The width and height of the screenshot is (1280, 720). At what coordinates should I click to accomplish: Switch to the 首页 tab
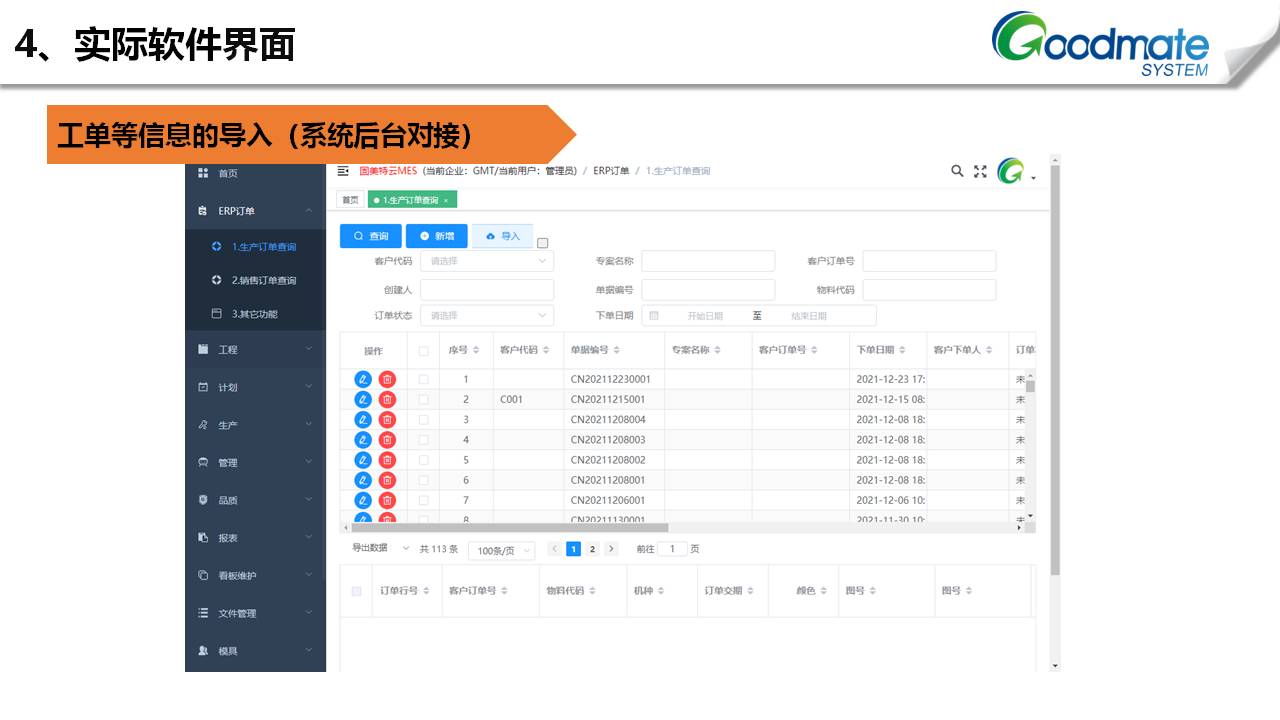coord(348,200)
